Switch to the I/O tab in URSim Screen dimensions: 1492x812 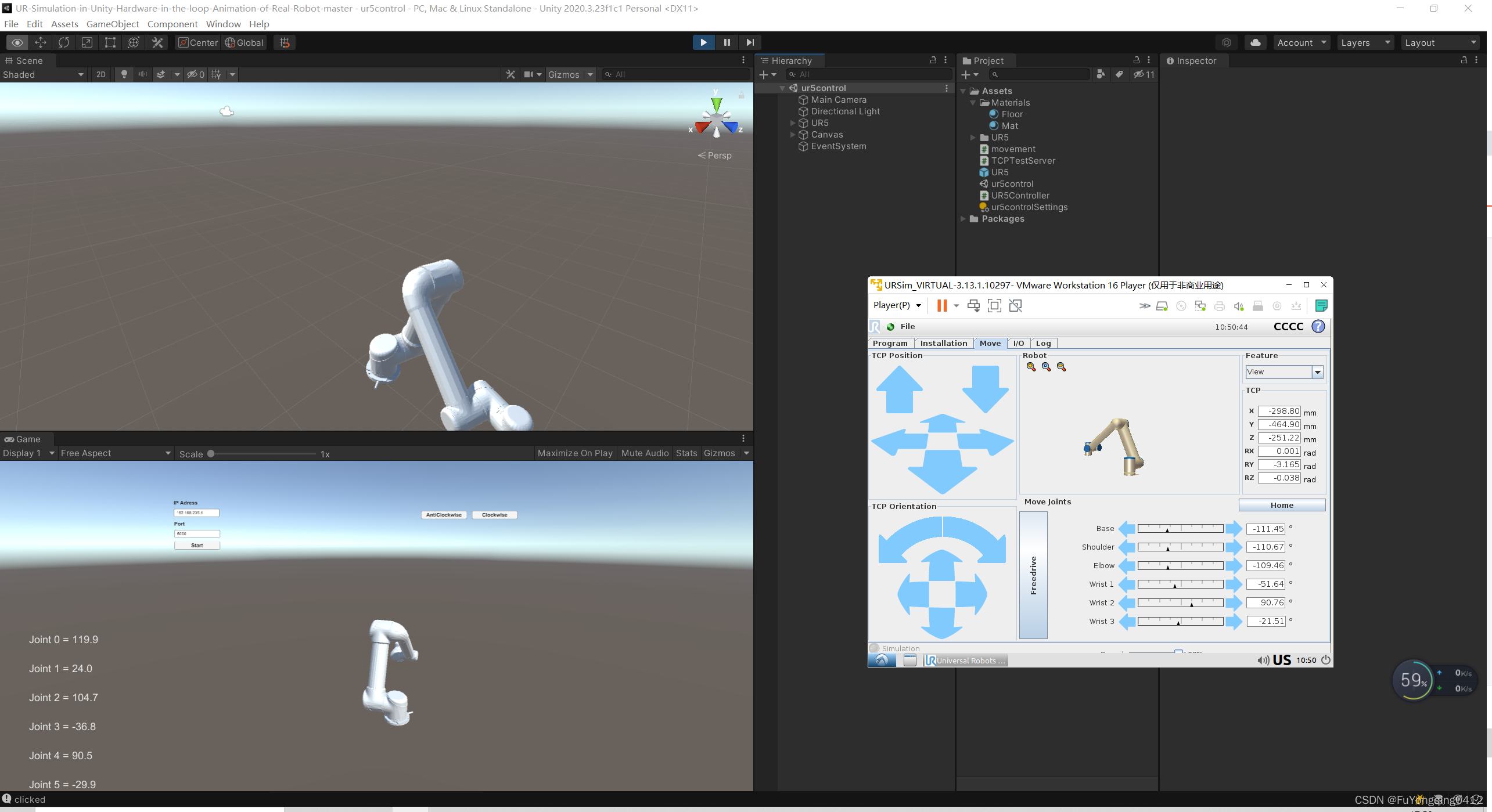pos(1019,343)
